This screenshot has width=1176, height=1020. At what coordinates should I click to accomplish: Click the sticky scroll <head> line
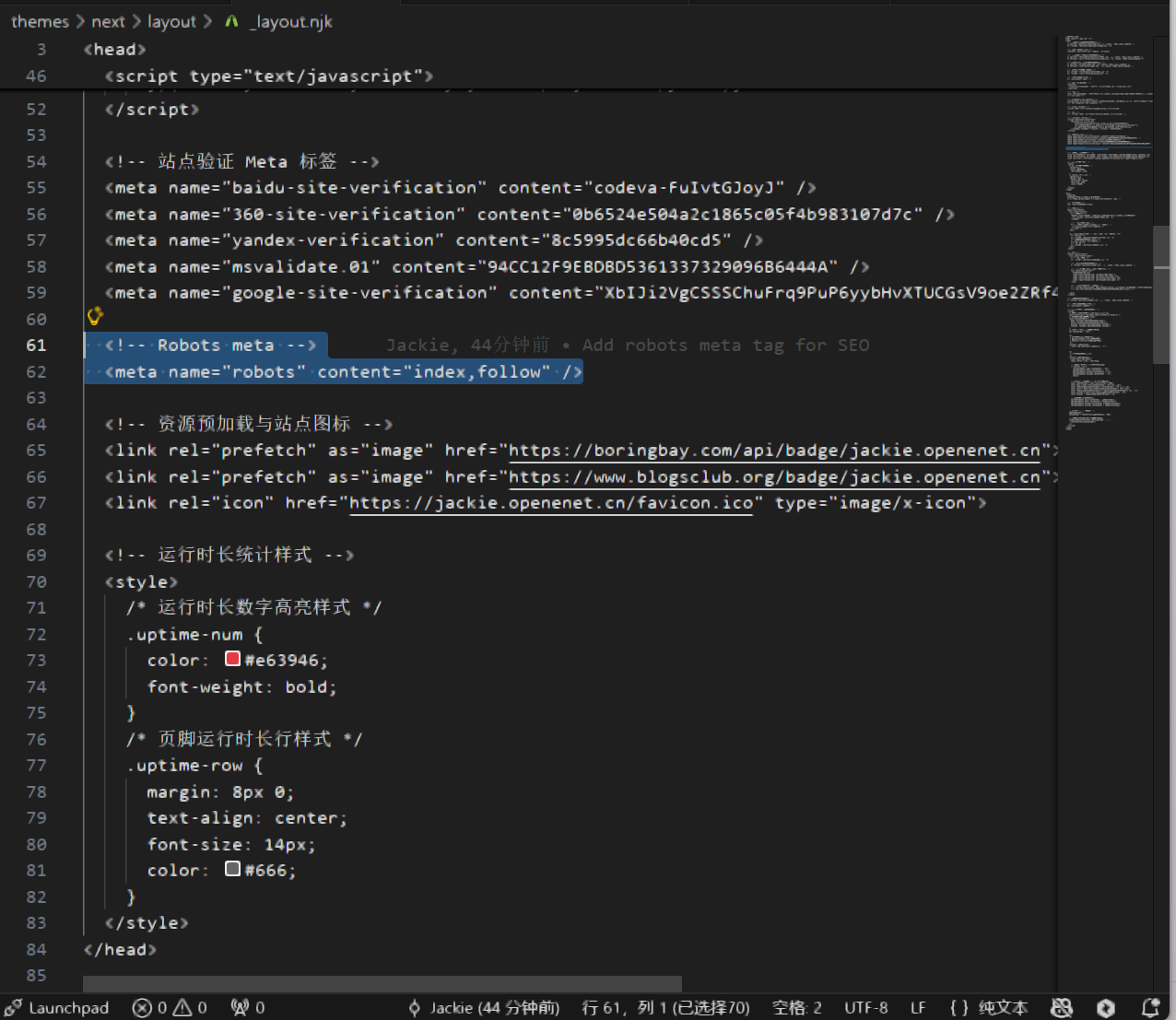115,50
